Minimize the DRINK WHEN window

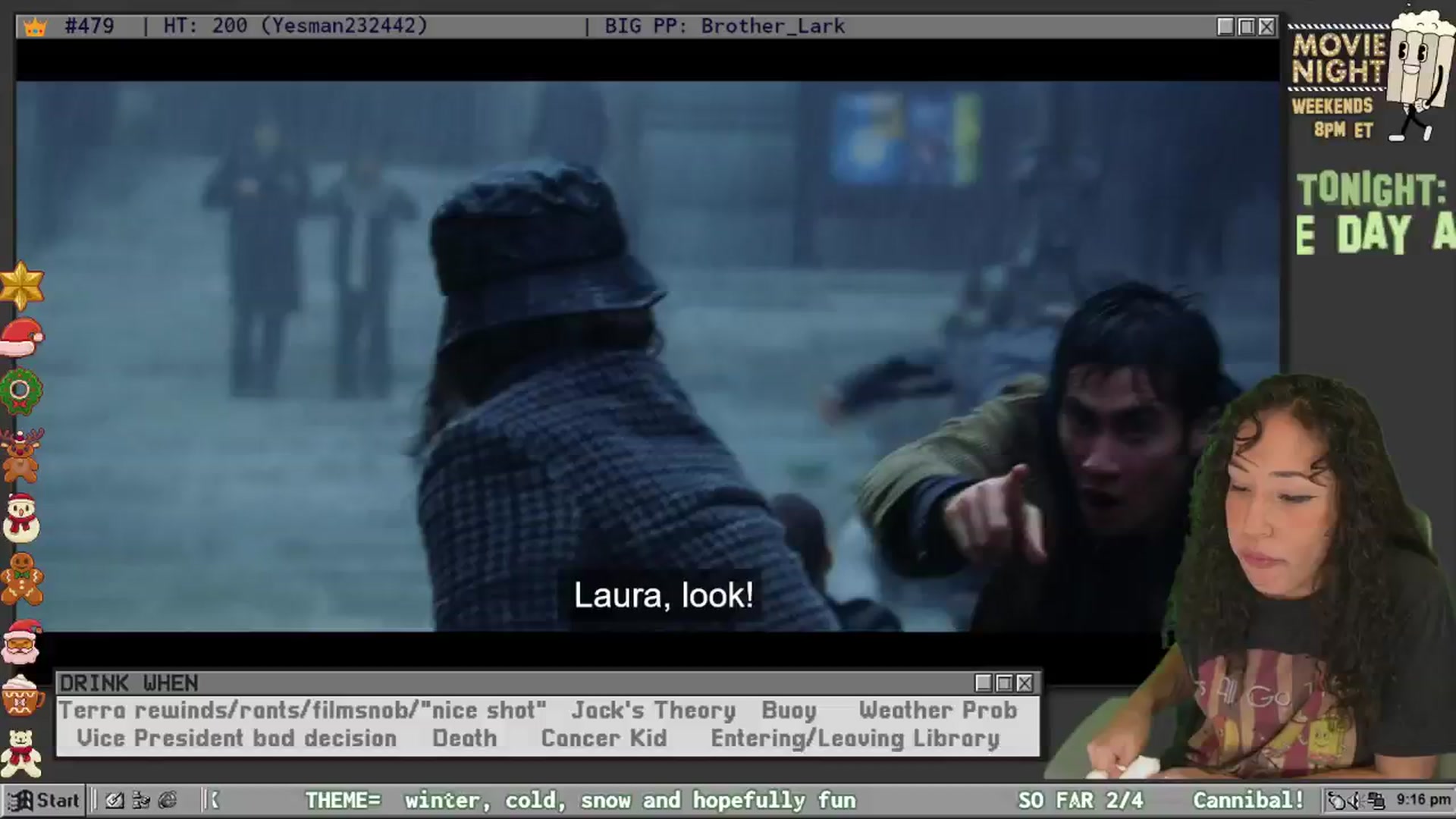[x=984, y=683]
